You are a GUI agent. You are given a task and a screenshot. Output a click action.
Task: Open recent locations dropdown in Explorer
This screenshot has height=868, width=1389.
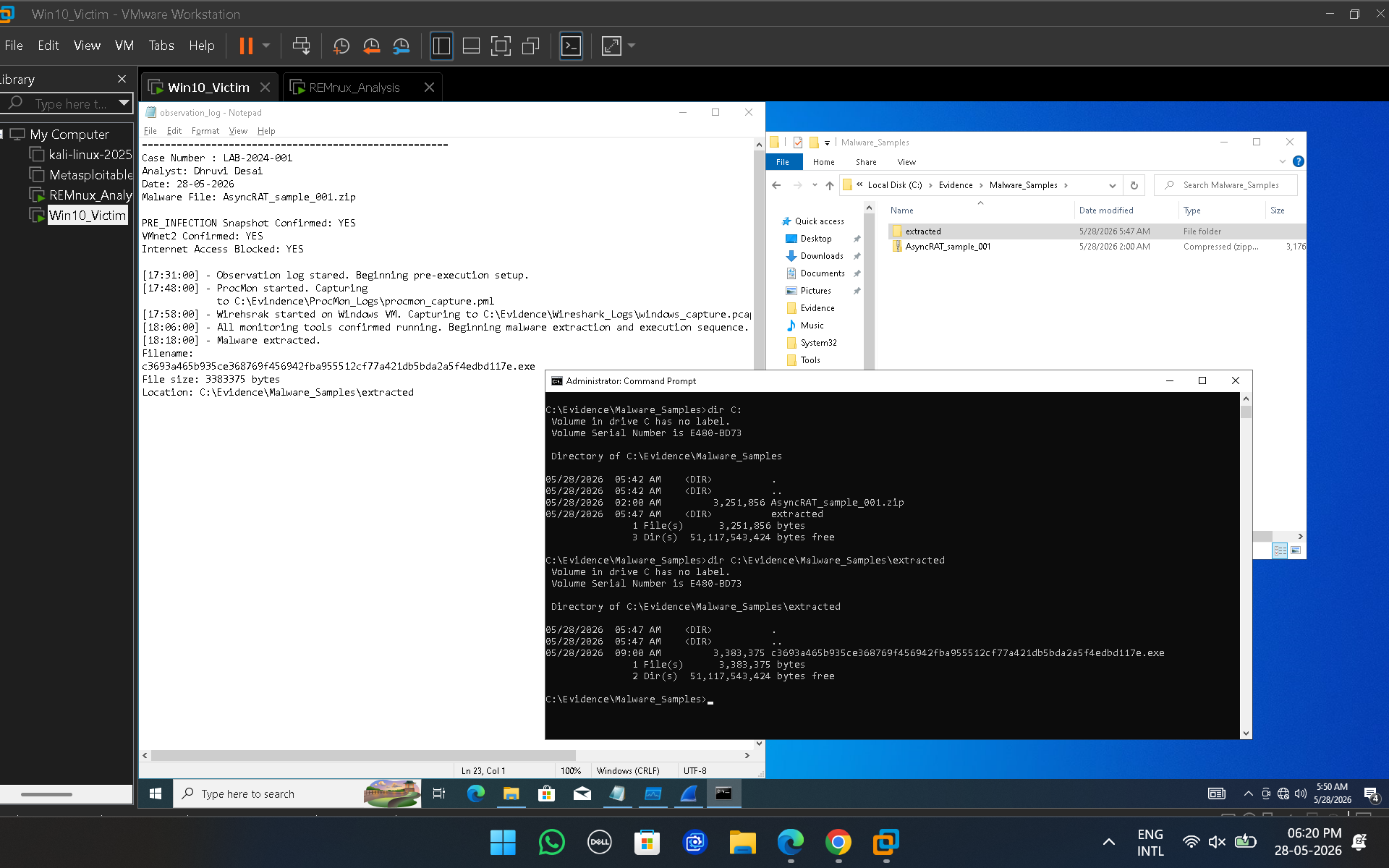point(815,185)
